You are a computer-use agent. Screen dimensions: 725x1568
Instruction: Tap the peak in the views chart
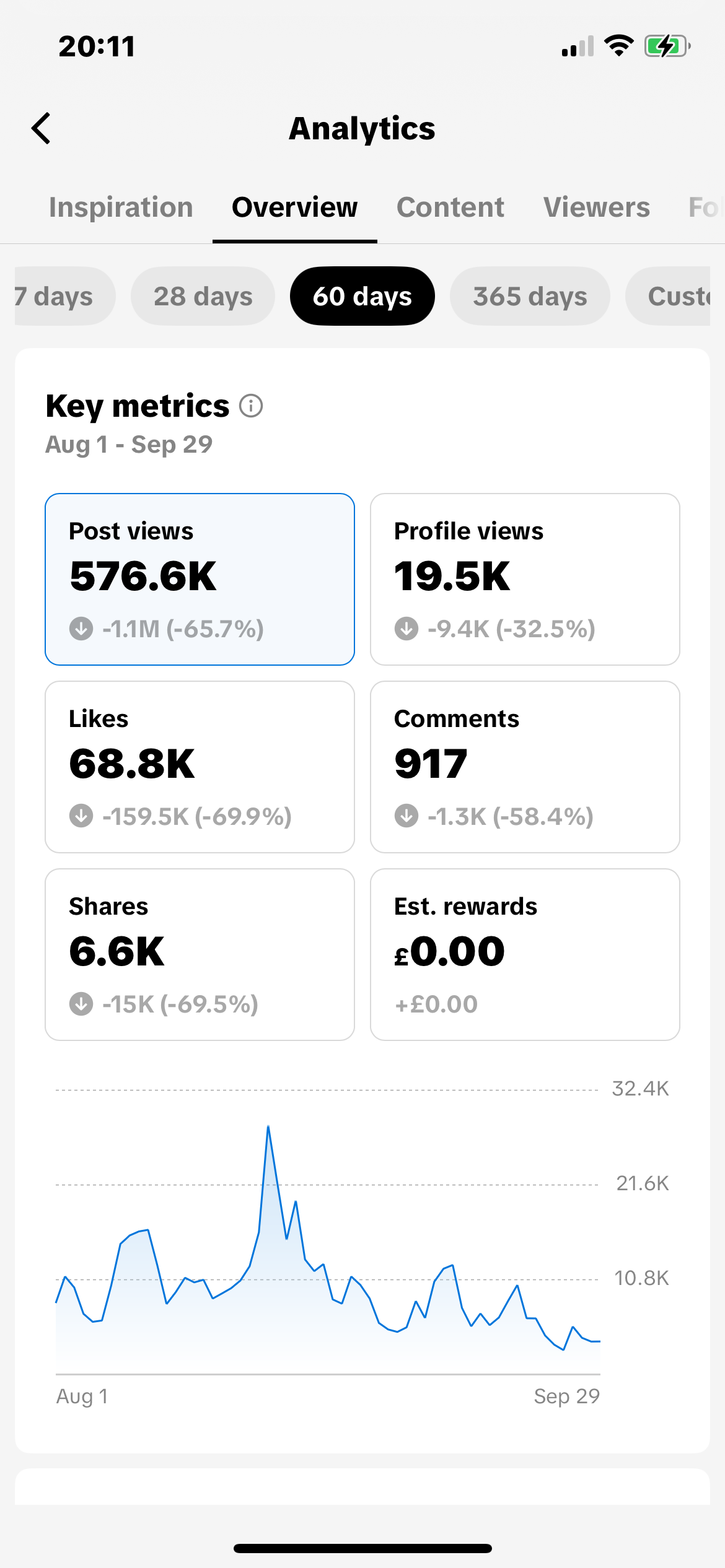coord(268,1127)
